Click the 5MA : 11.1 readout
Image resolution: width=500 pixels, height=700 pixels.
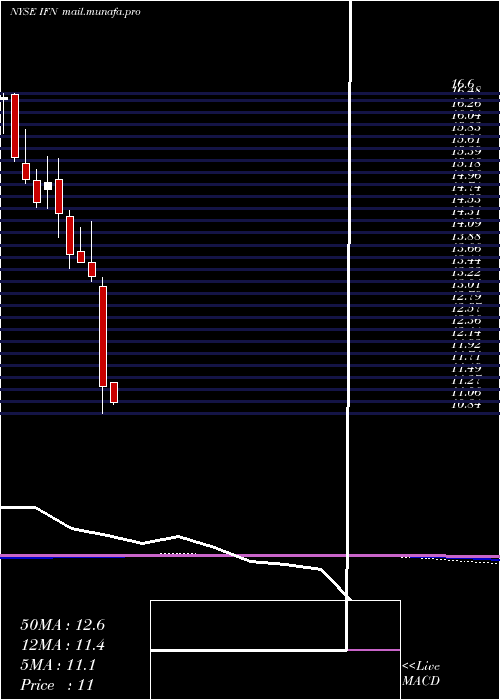pos(58,665)
